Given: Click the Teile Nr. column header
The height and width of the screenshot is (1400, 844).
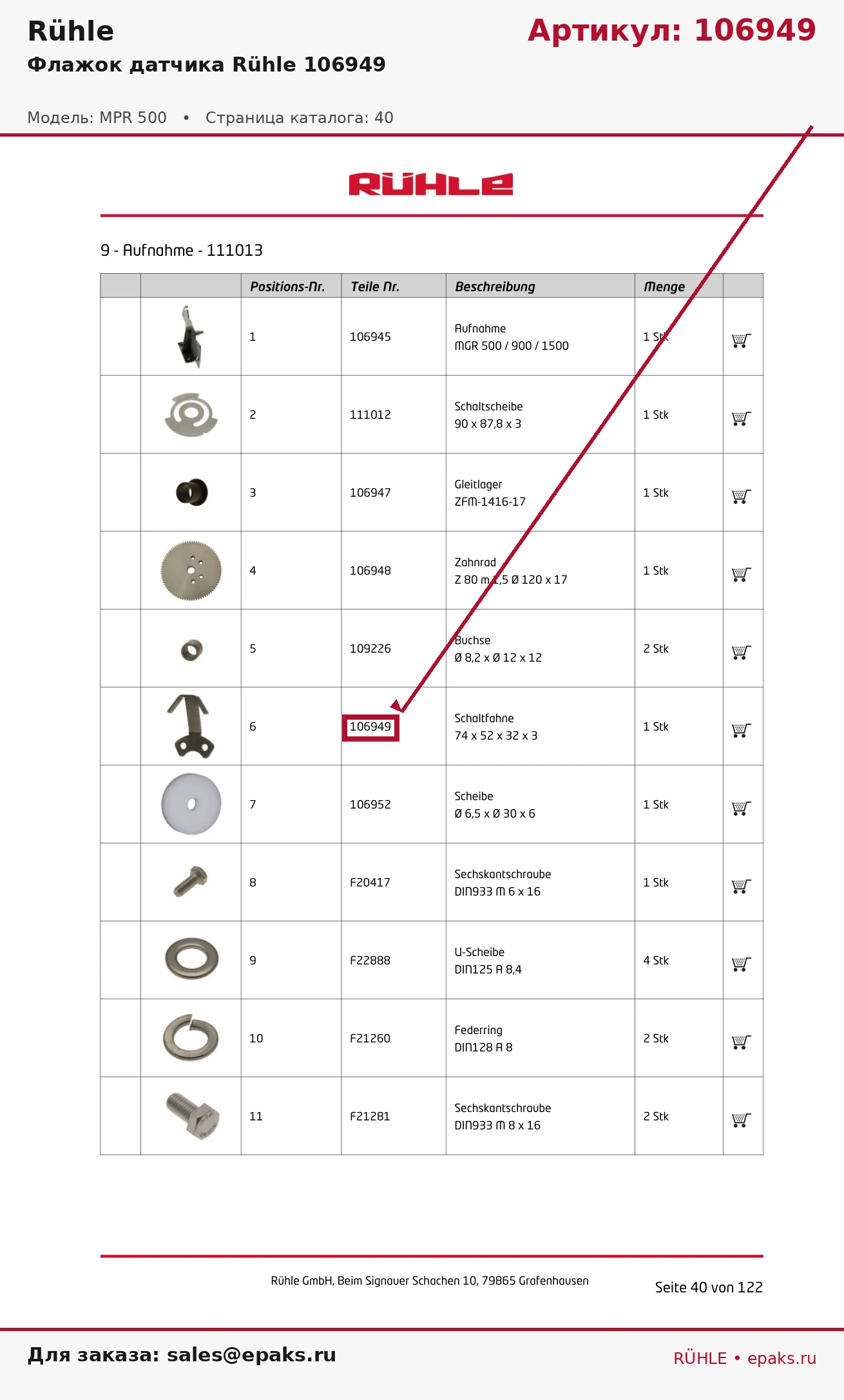Looking at the screenshot, I should (375, 287).
